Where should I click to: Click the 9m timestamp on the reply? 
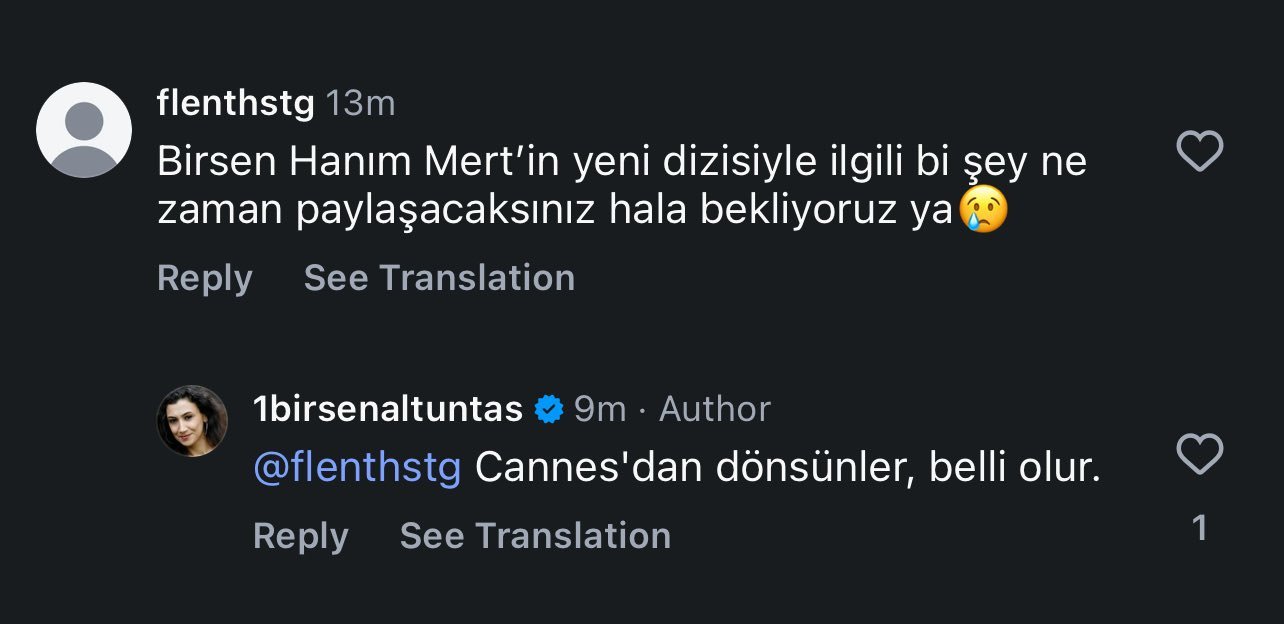(600, 409)
